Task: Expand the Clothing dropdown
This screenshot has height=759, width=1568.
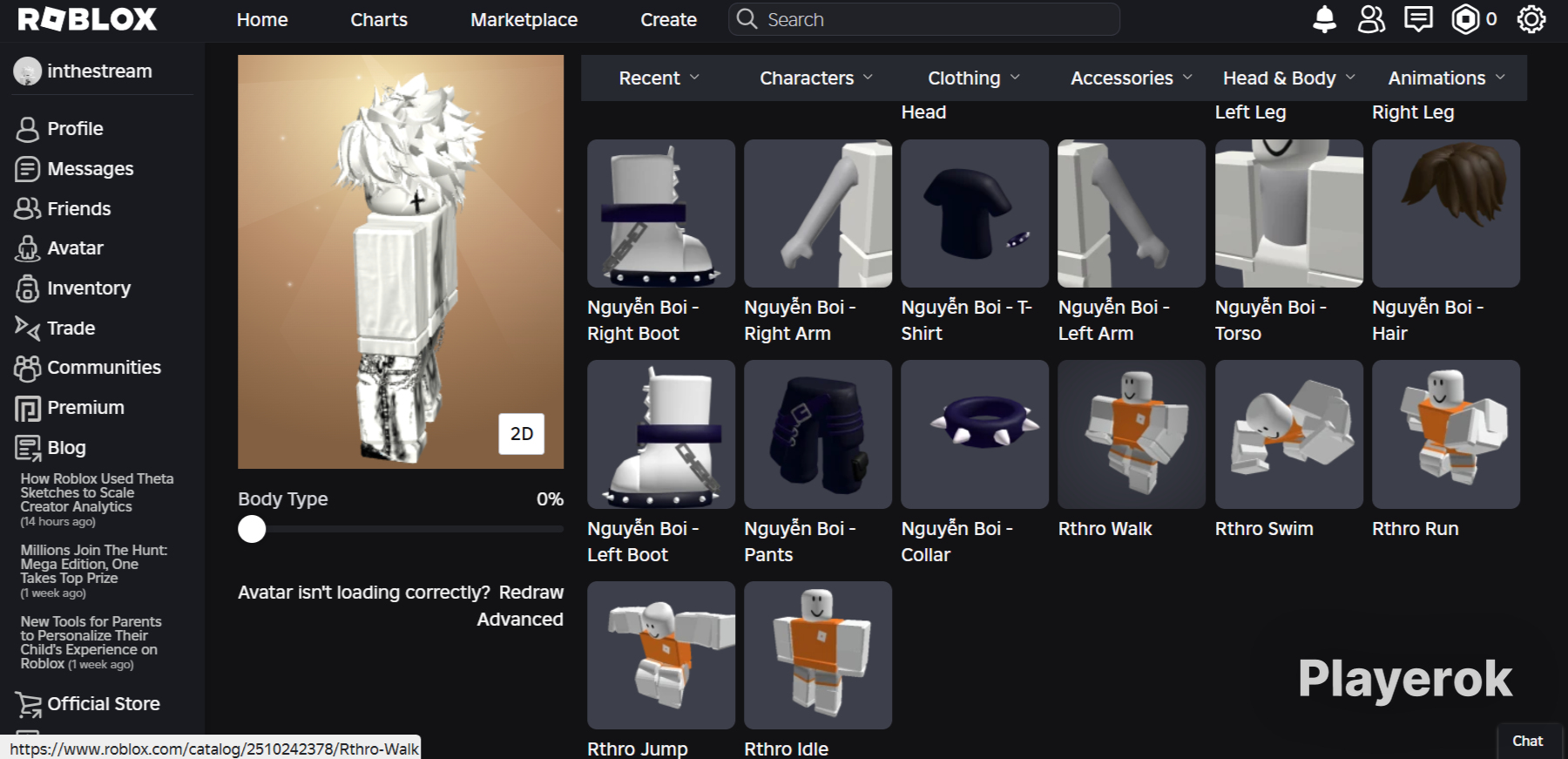Action: click(974, 78)
